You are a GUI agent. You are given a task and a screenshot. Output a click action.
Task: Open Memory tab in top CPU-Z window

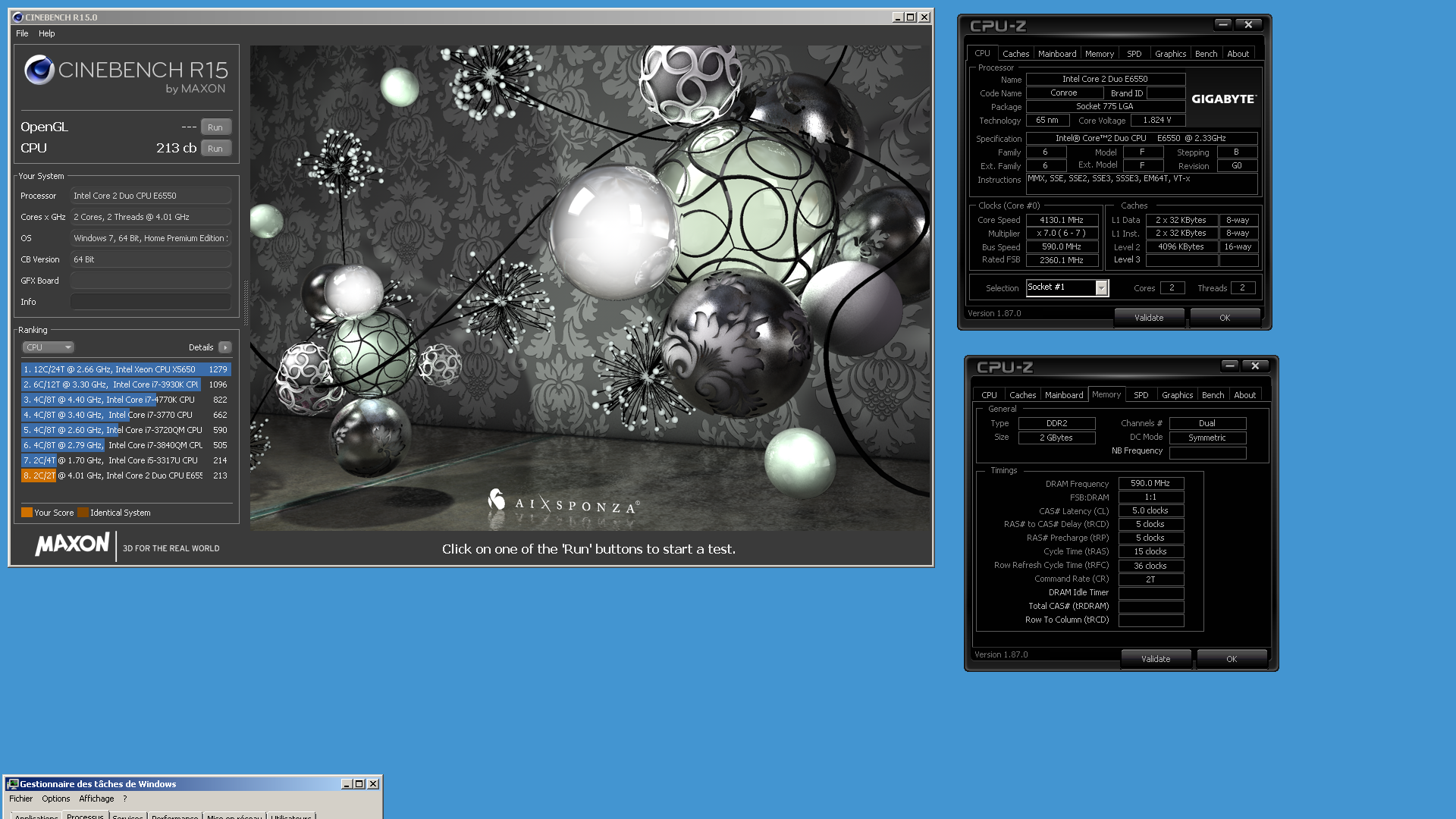click(1100, 54)
